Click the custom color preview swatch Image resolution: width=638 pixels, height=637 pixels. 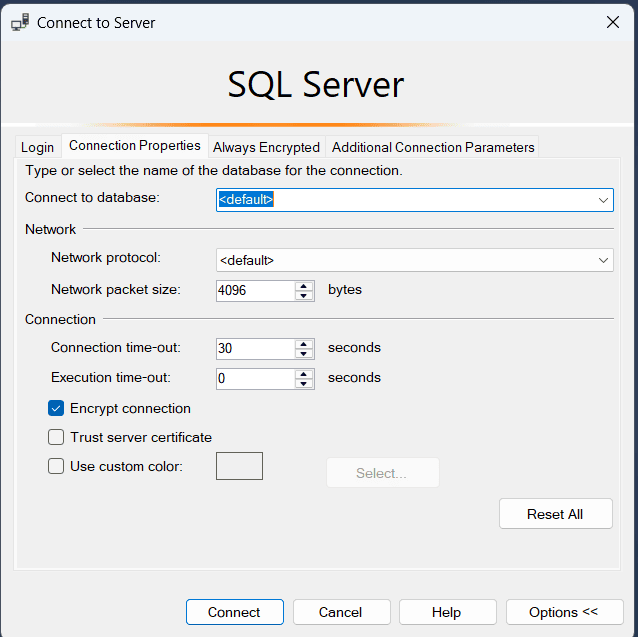tap(239, 466)
